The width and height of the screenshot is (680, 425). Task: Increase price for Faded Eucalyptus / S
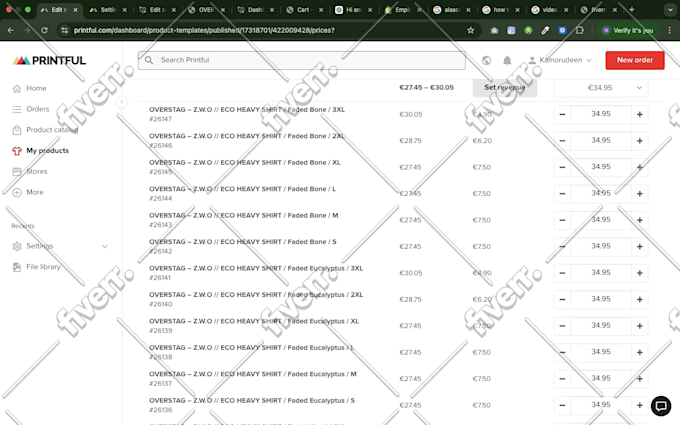point(640,405)
